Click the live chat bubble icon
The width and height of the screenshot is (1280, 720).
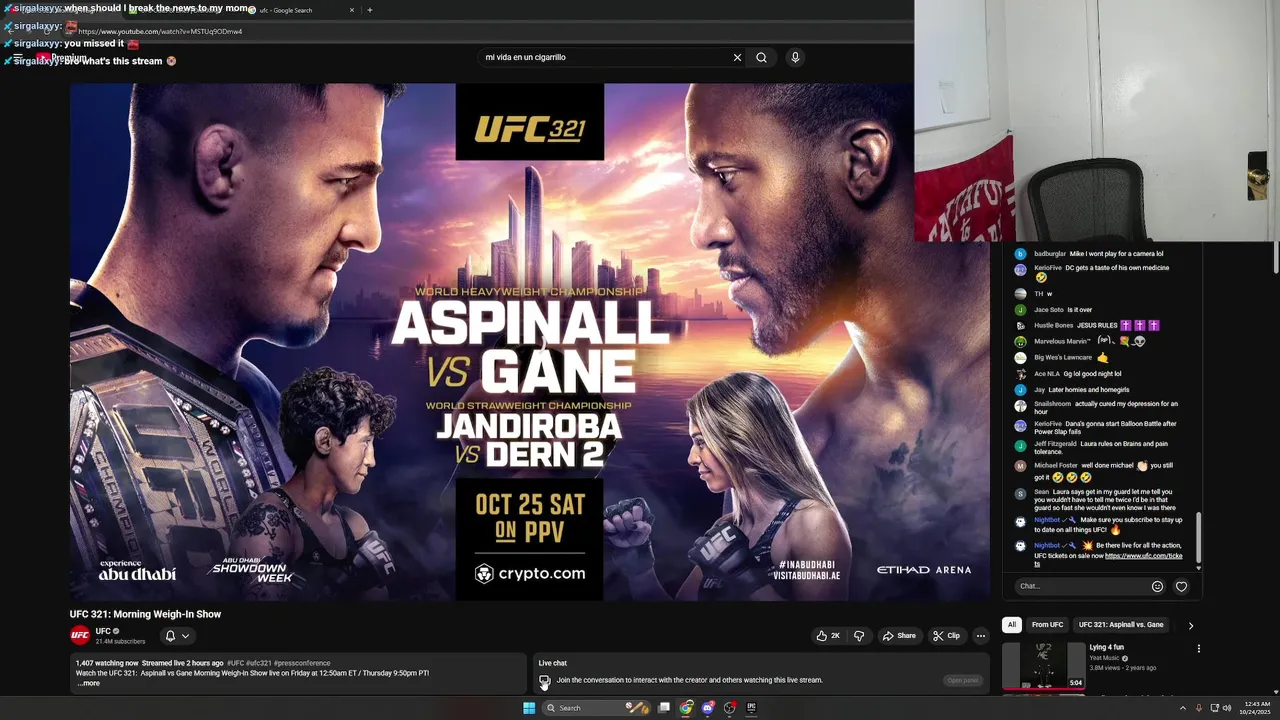(x=544, y=680)
